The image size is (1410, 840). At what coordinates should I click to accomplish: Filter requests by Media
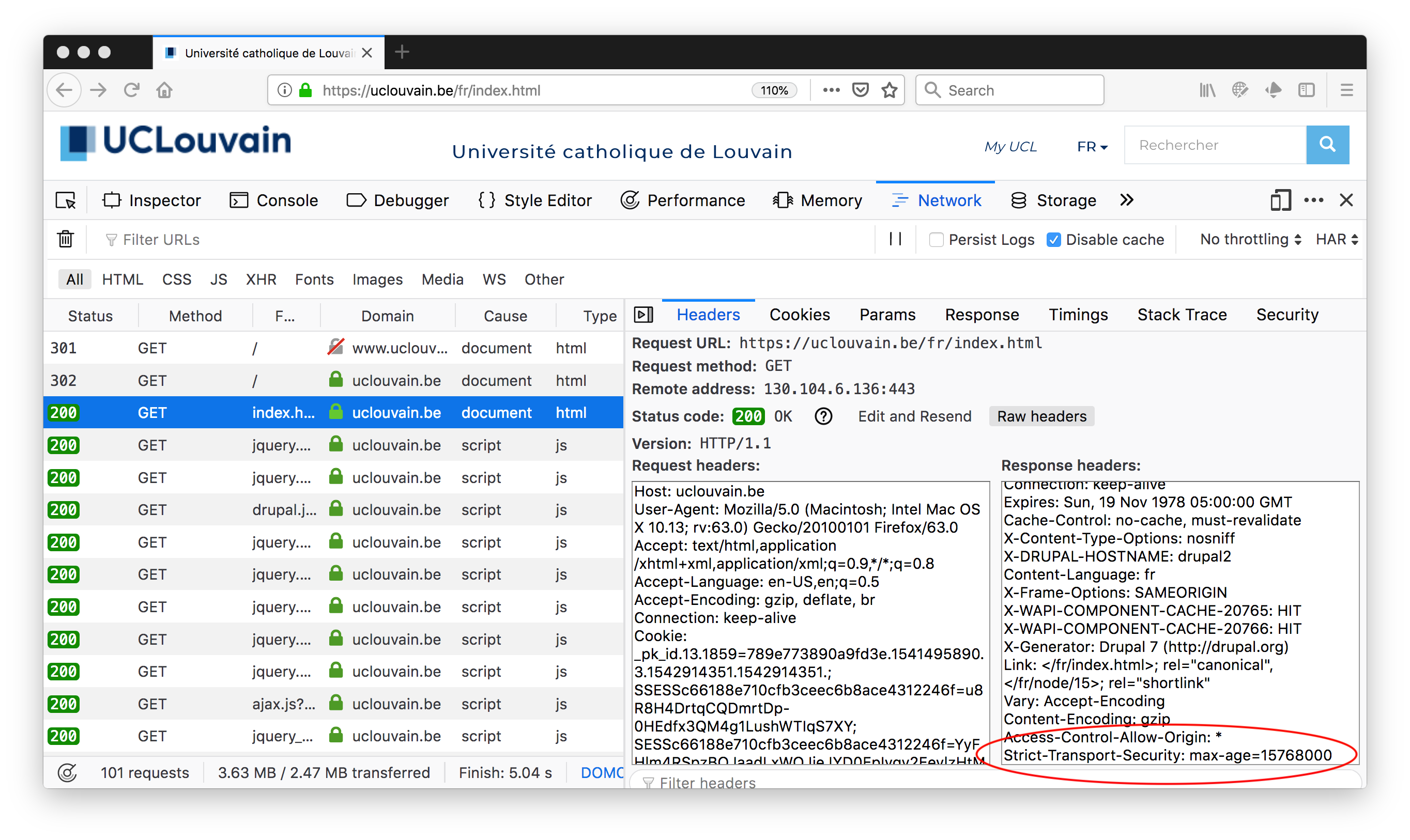[x=442, y=279]
